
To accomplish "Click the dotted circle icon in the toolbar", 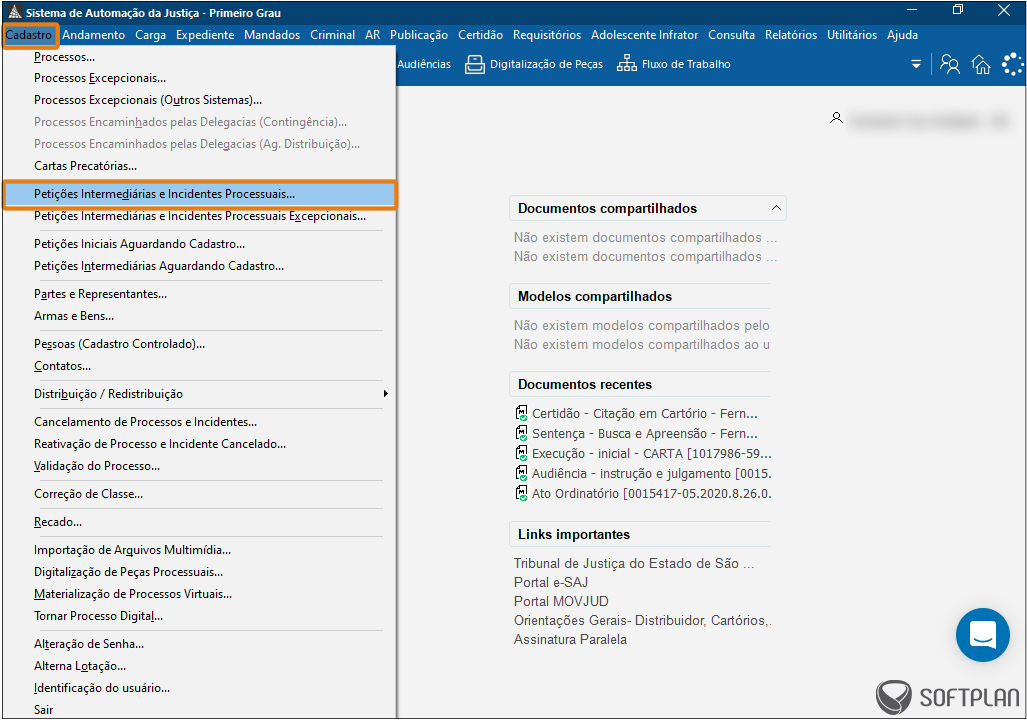I will tap(1013, 64).
